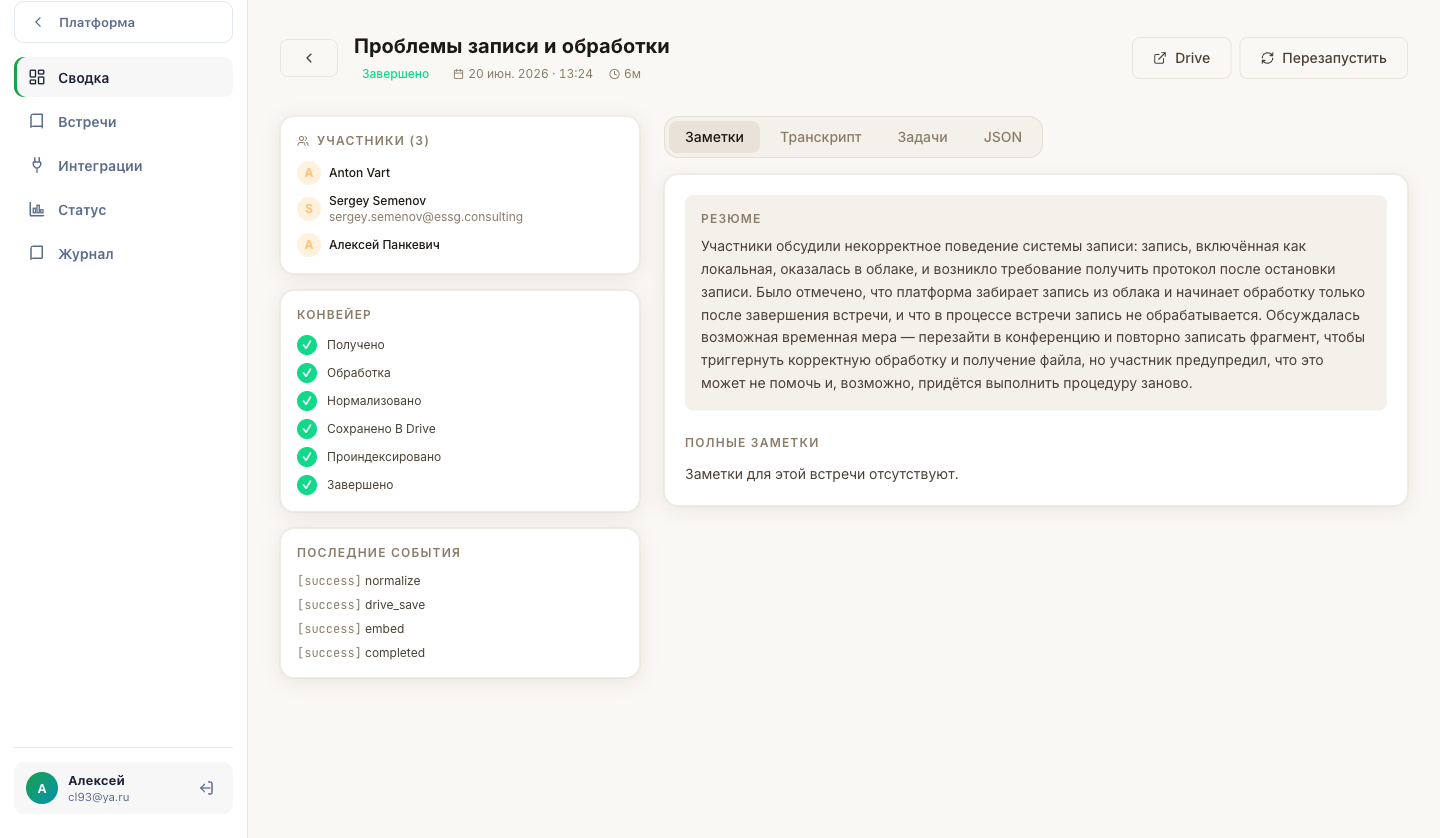Click the Встречи sidebar icon
Image resolution: width=1440 pixels, height=838 pixels.
[x=37, y=121]
